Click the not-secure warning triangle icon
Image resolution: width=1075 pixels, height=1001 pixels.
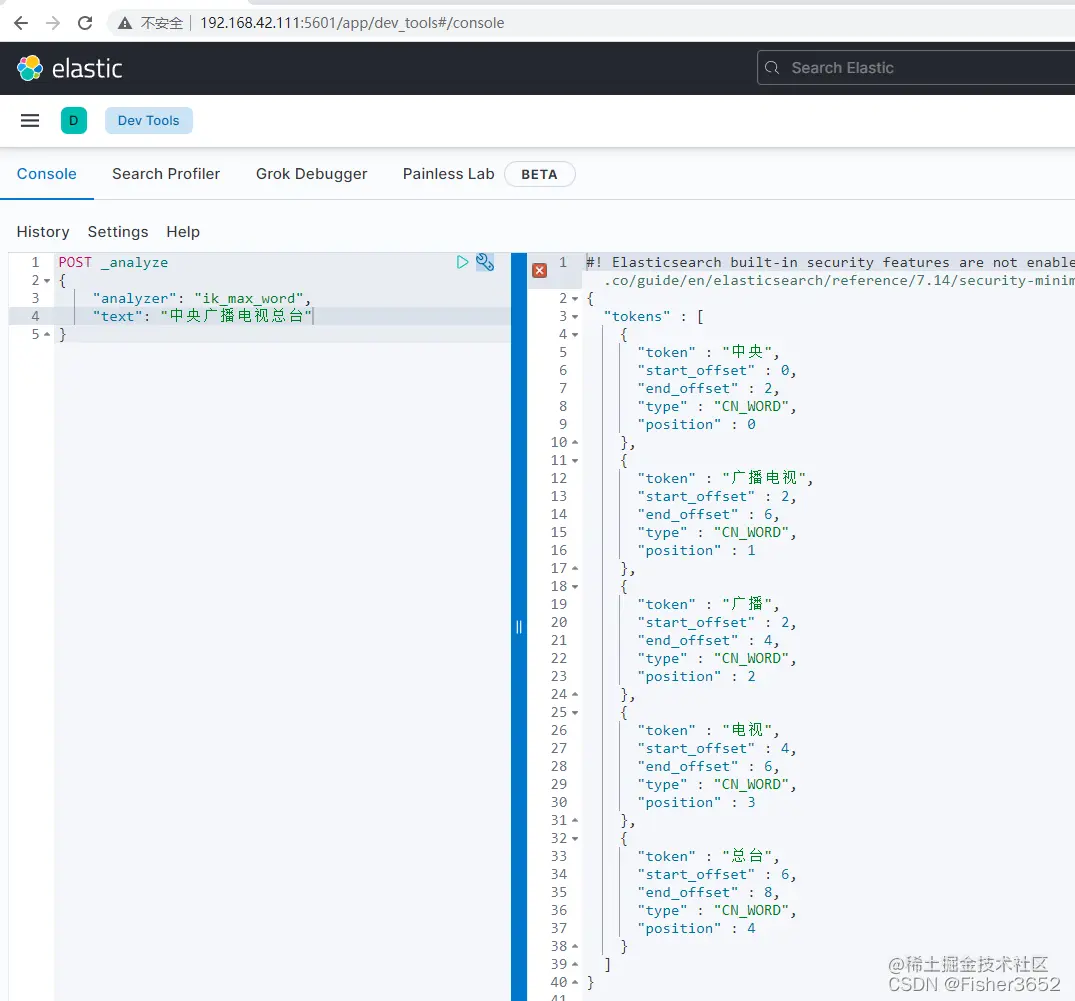(125, 23)
